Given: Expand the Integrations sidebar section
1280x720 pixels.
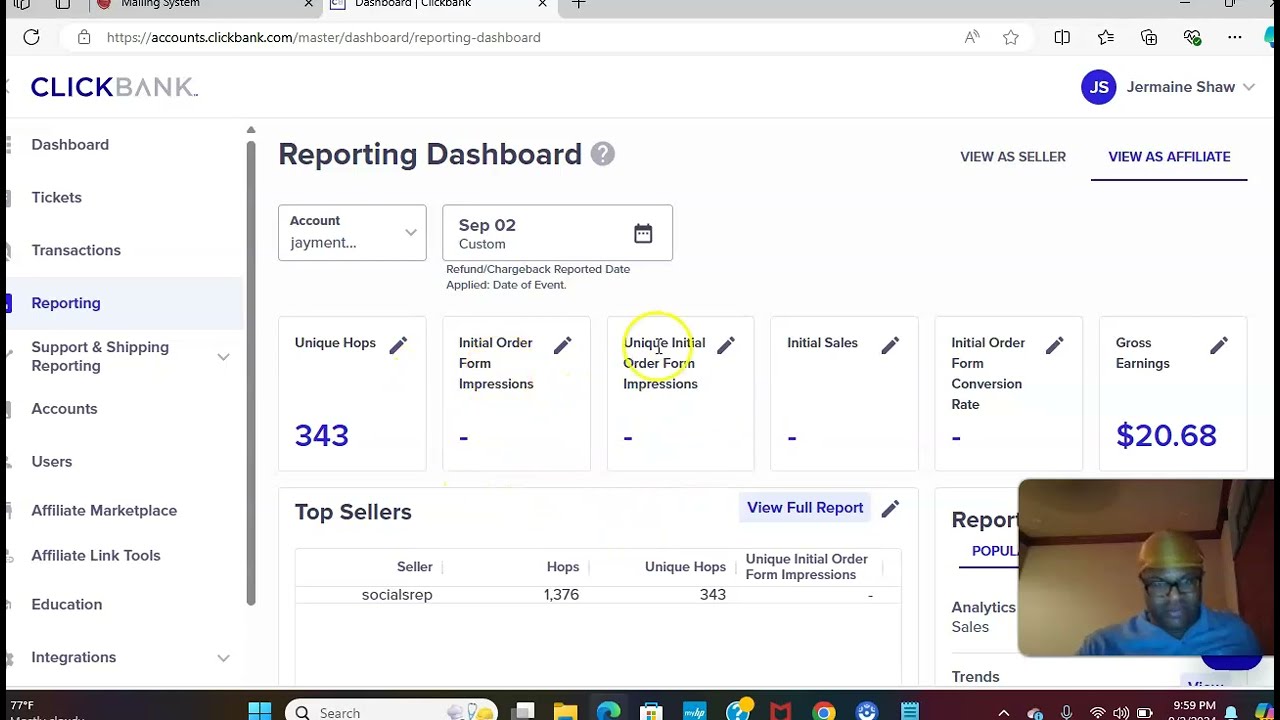Looking at the screenshot, I should pyautogui.click(x=223, y=658).
